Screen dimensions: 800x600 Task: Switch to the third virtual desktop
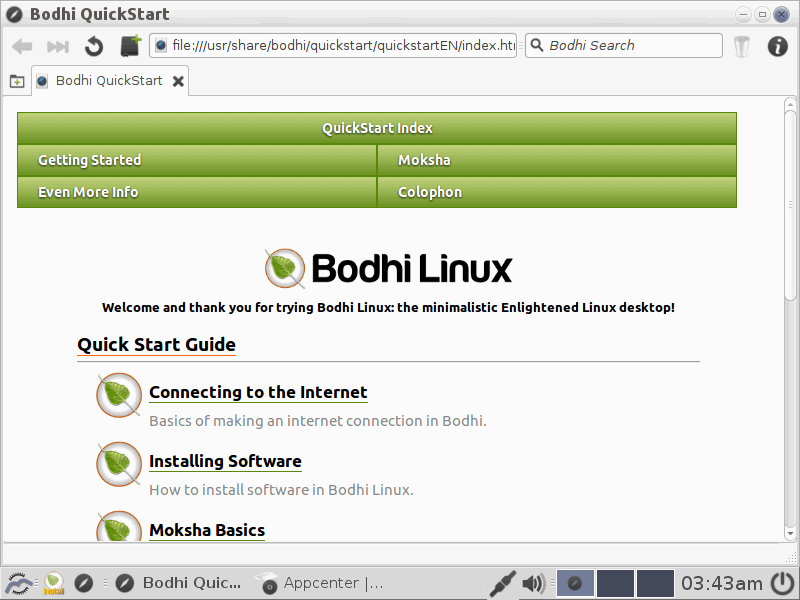click(x=656, y=583)
